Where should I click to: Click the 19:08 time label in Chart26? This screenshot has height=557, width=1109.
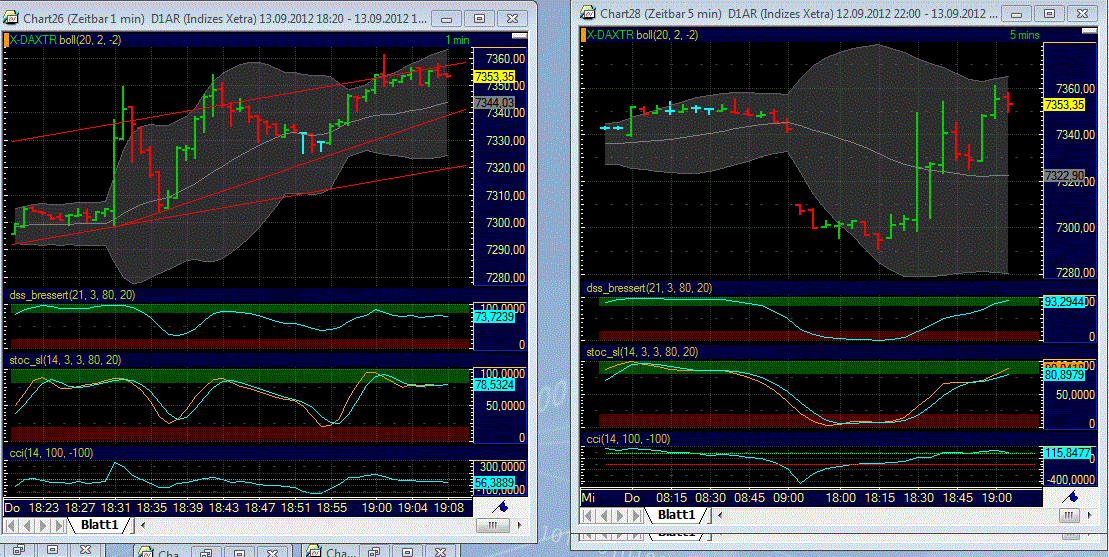pos(451,508)
